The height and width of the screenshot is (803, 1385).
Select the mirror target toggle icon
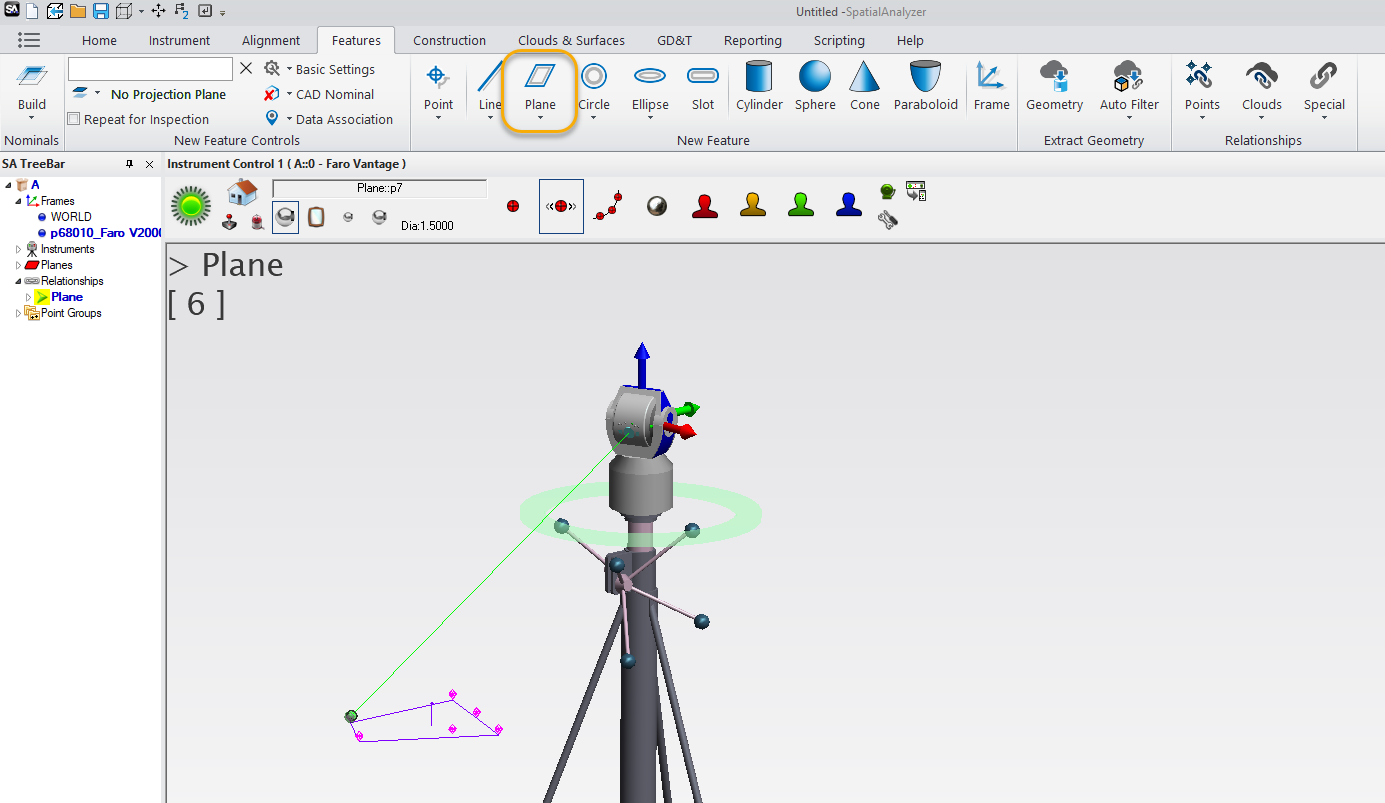pos(316,216)
